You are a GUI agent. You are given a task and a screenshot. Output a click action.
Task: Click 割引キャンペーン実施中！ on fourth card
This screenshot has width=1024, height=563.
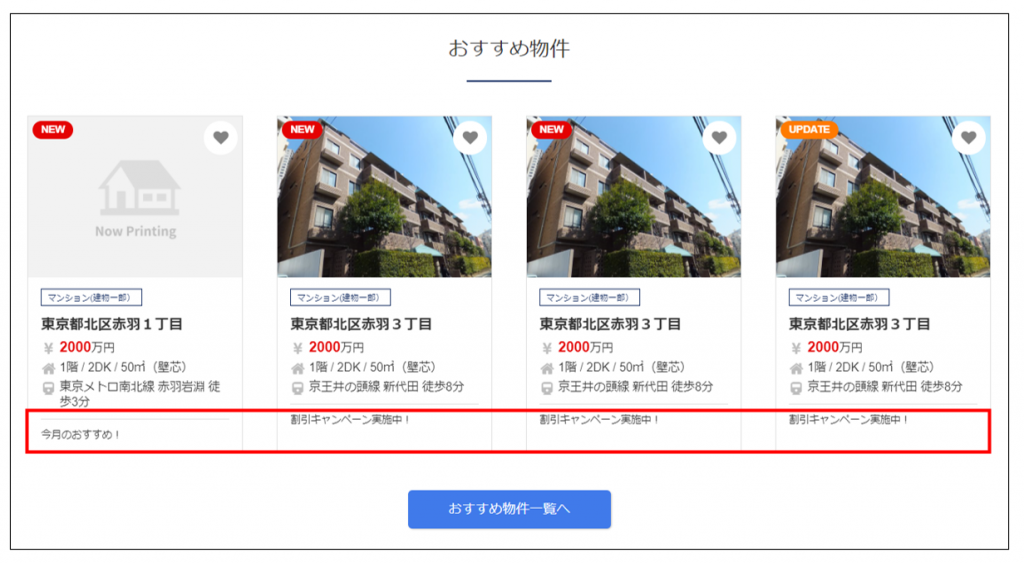pyautogui.click(x=848, y=419)
